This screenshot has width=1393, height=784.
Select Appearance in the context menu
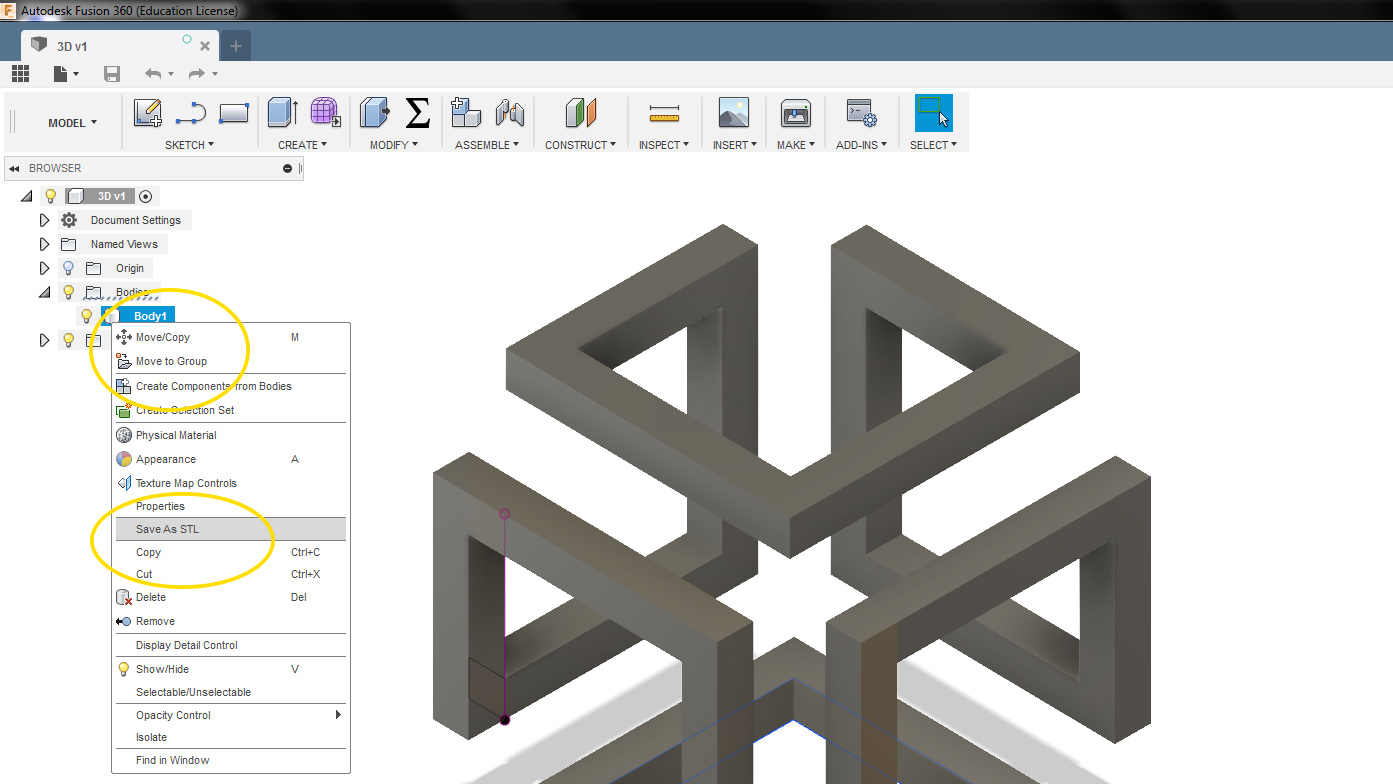point(230,459)
